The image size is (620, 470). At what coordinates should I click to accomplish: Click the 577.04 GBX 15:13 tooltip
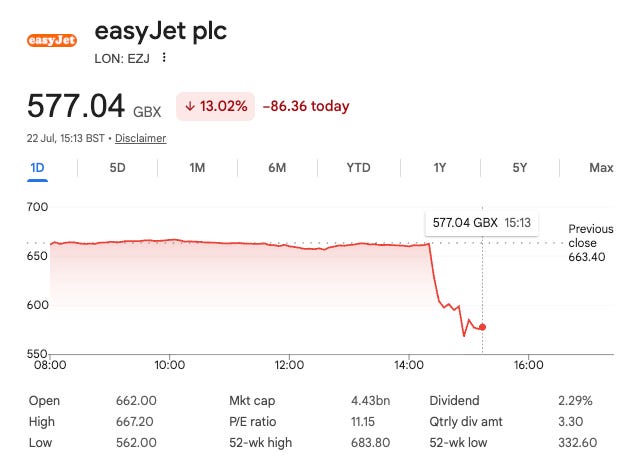click(482, 223)
